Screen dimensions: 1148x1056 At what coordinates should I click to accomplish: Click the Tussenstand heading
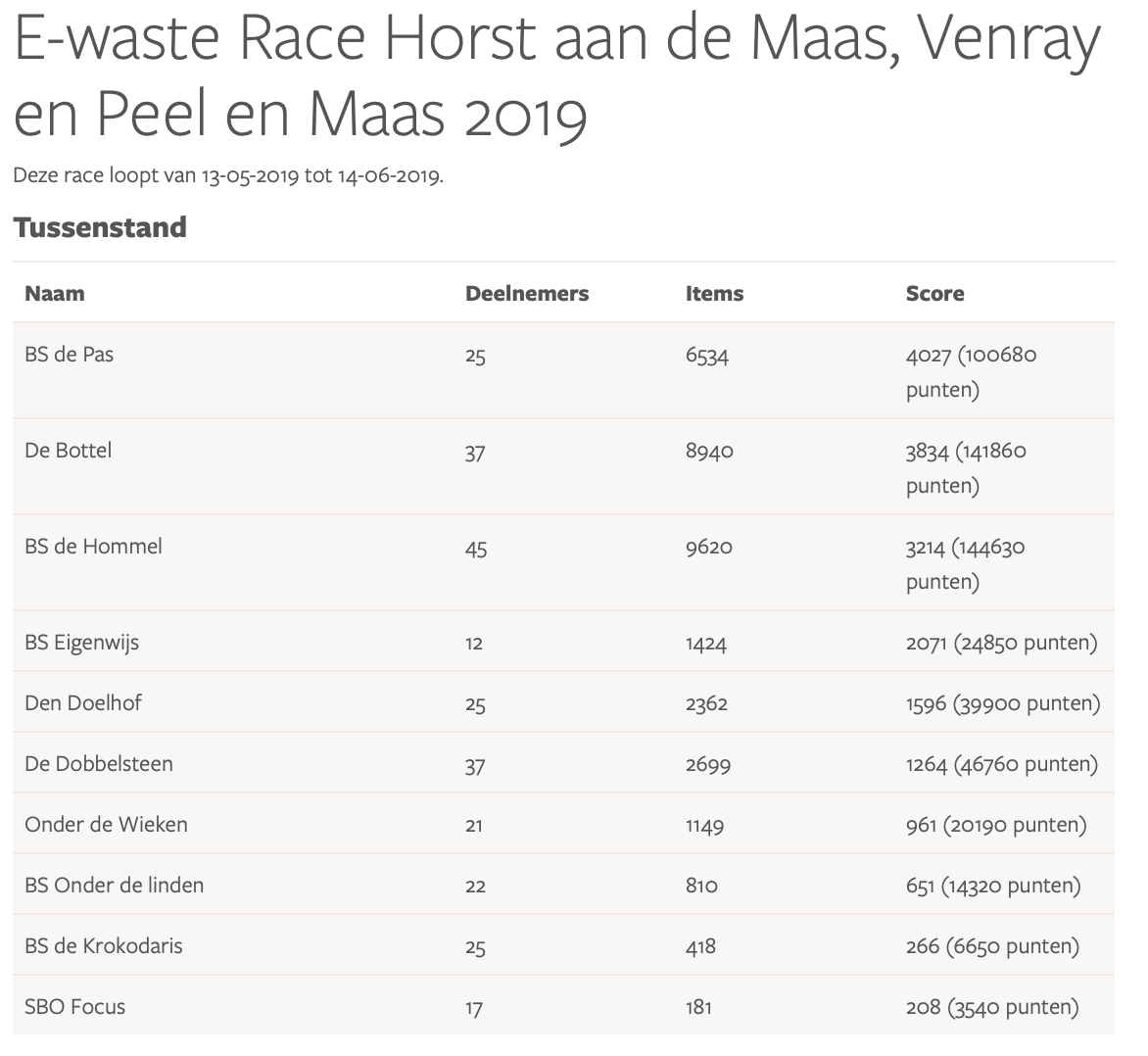[100, 227]
